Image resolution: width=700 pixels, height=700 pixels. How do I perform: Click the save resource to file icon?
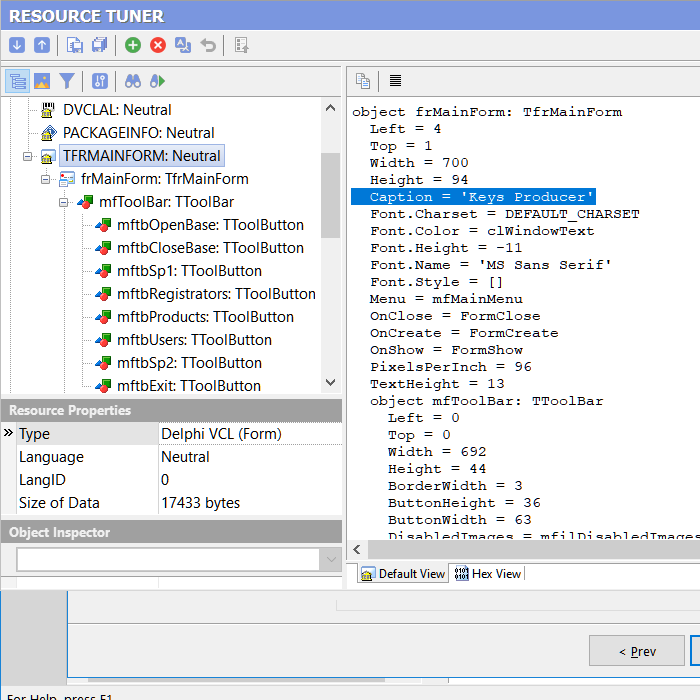pyautogui.click(x=75, y=45)
